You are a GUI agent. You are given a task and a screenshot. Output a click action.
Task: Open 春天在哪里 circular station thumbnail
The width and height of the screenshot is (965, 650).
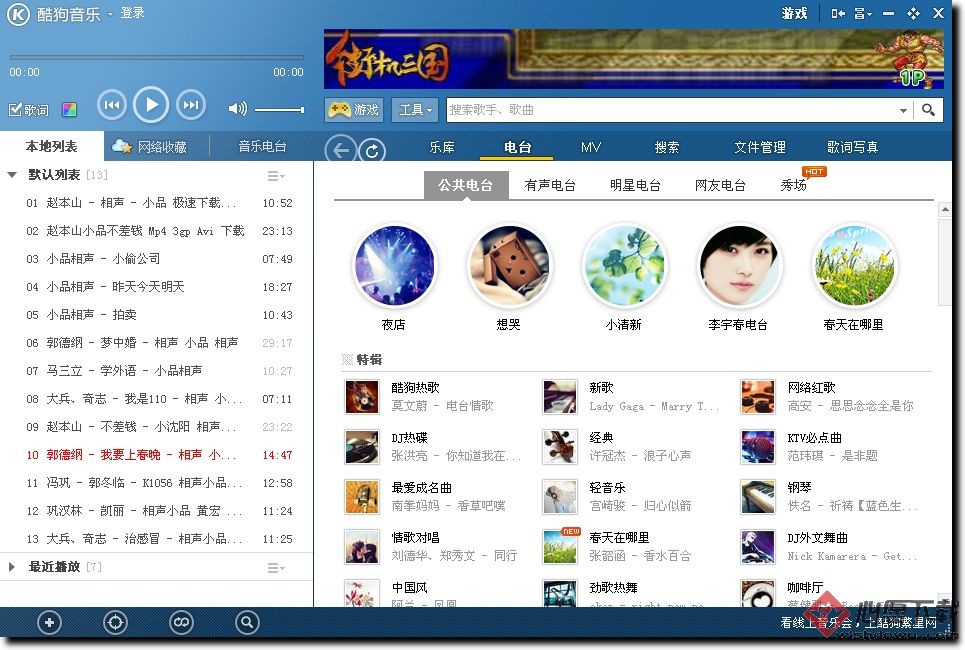pos(854,265)
